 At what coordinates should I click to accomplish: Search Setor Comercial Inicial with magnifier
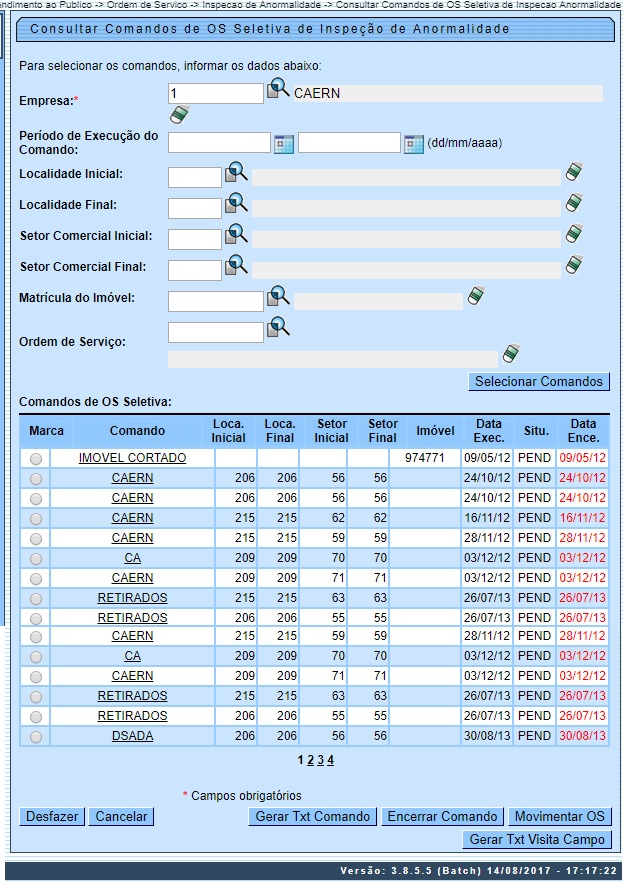tap(236, 235)
